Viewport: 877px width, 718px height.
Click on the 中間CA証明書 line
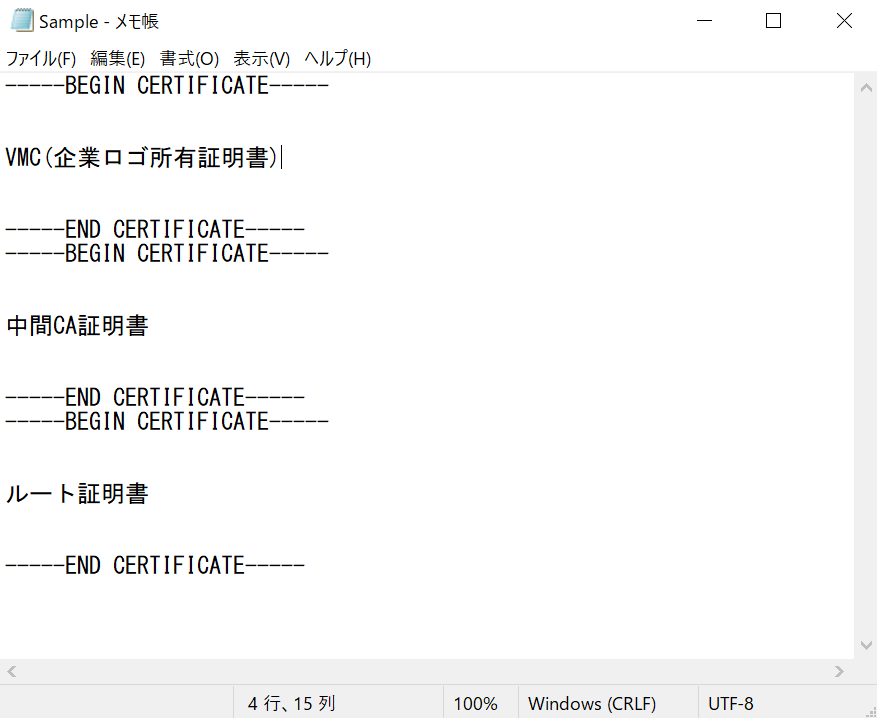(x=77, y=326)
